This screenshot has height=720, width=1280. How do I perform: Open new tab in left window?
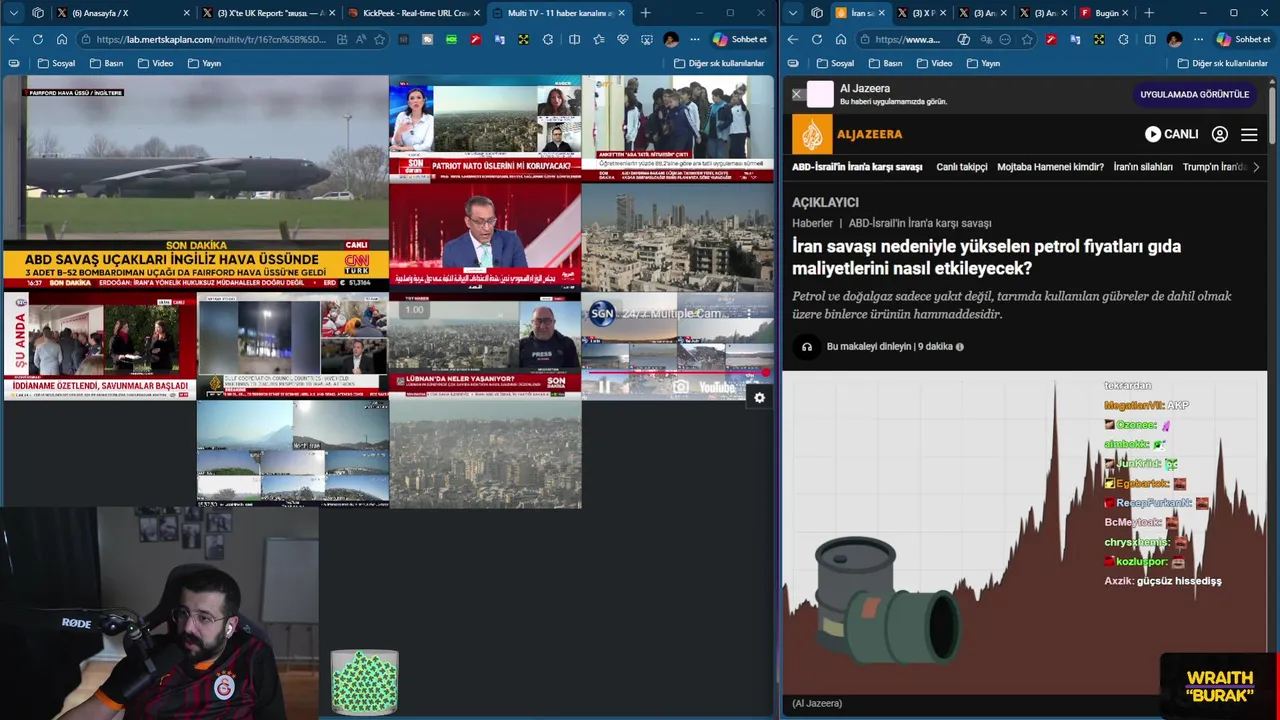tap(645, 13)
